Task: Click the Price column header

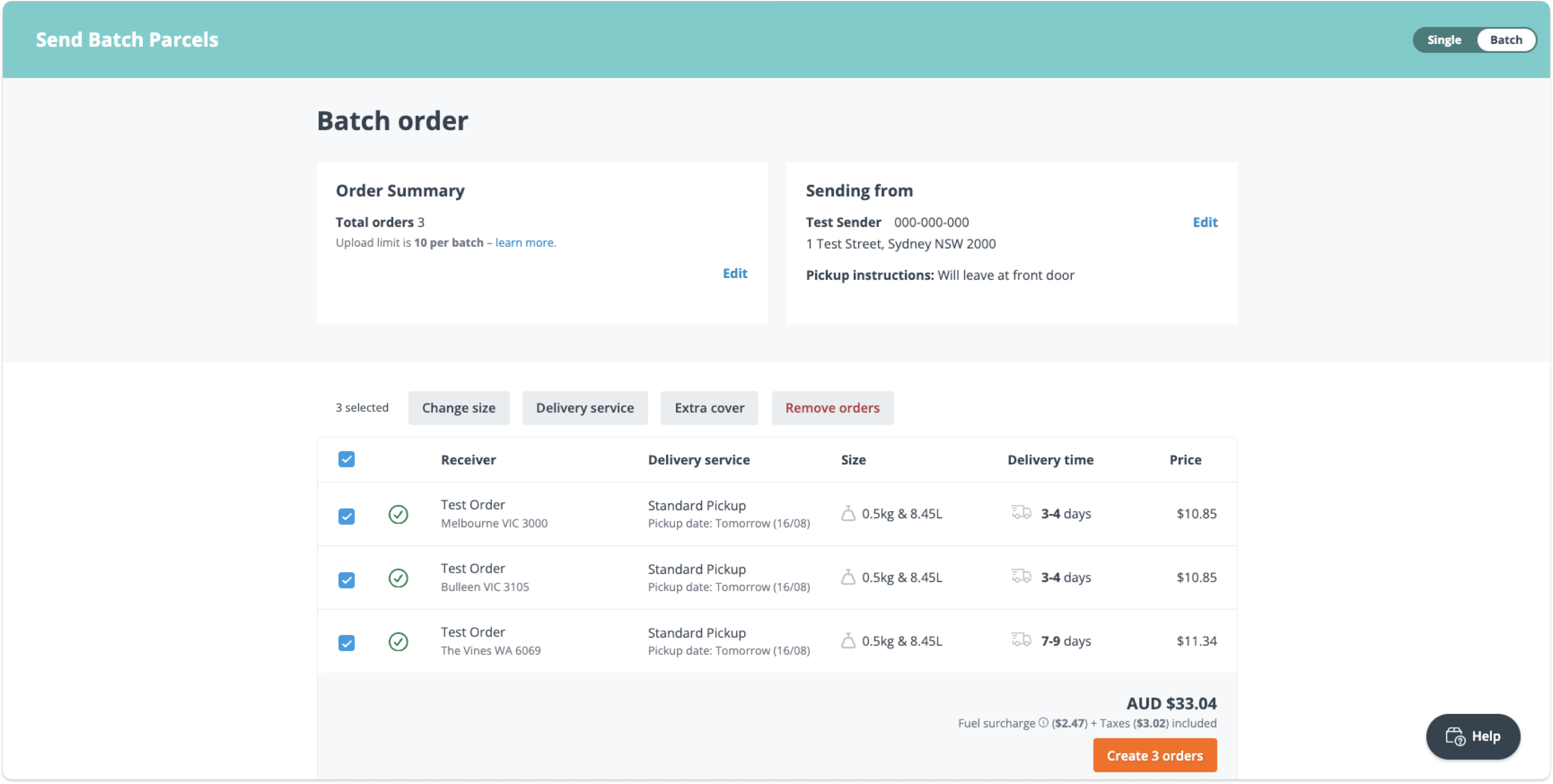Action: [x=1185, y=460]
